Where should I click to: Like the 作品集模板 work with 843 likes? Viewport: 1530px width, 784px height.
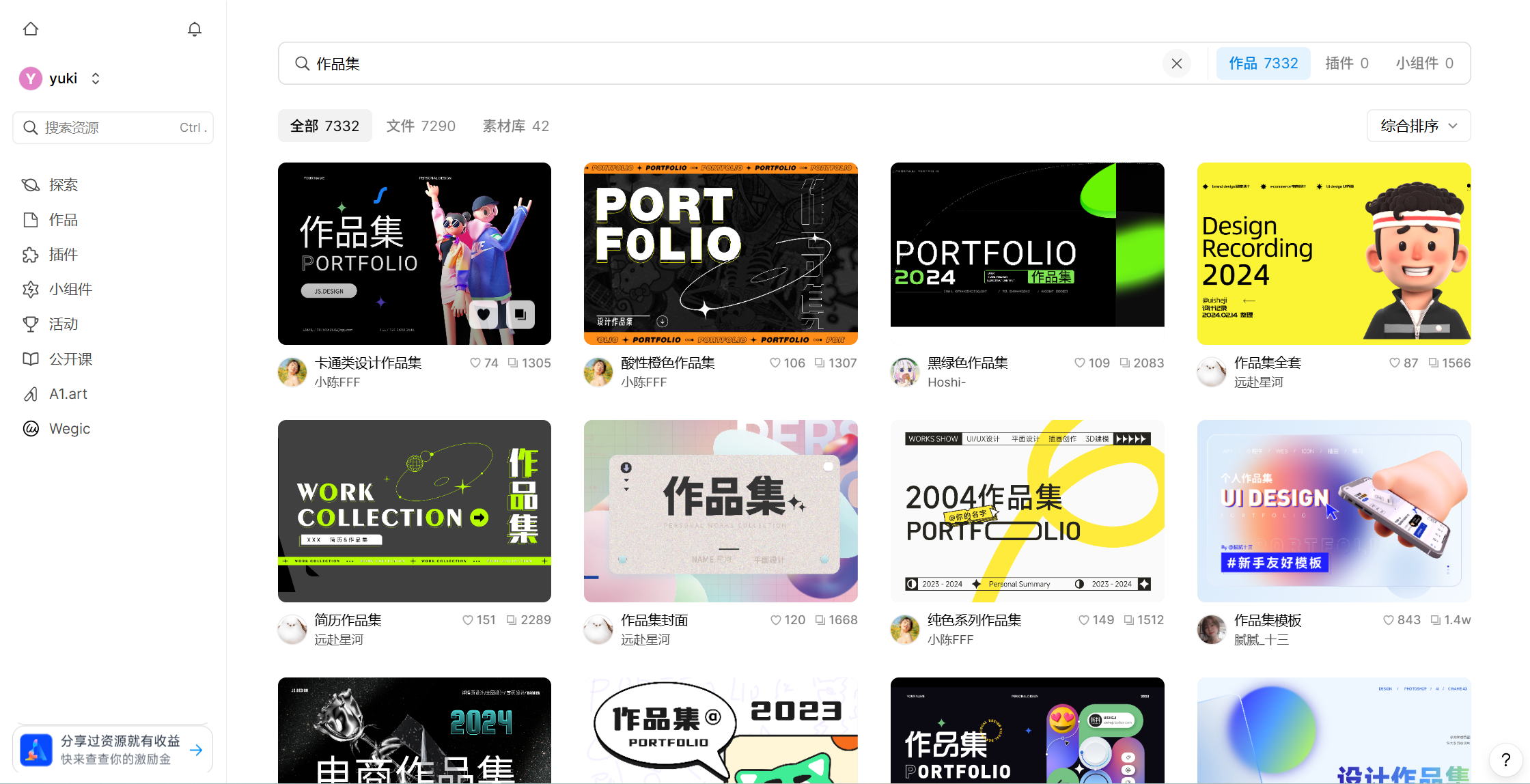click(x=1388, y=620)
